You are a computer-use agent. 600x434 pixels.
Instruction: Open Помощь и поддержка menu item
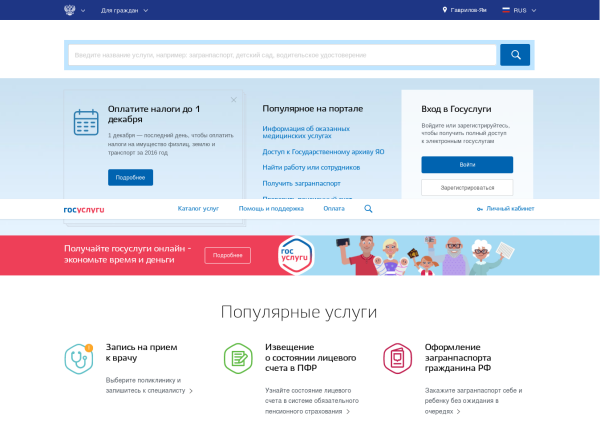pyautogui.click(x=271, y=209)
